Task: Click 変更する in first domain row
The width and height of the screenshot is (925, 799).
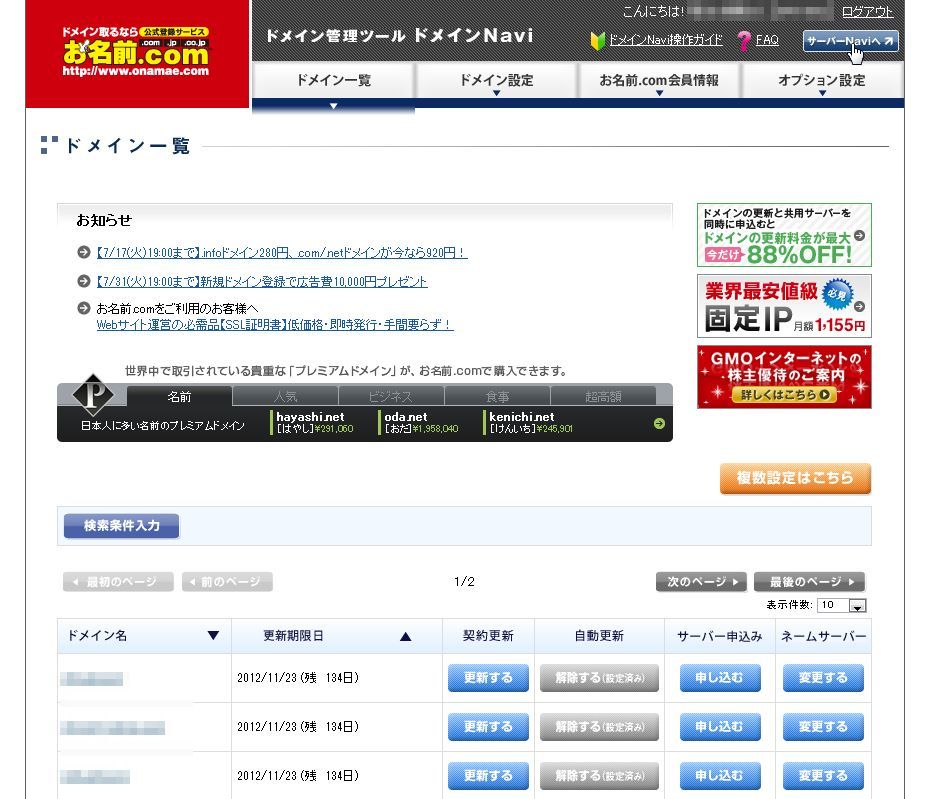Action: click(823, 678)
